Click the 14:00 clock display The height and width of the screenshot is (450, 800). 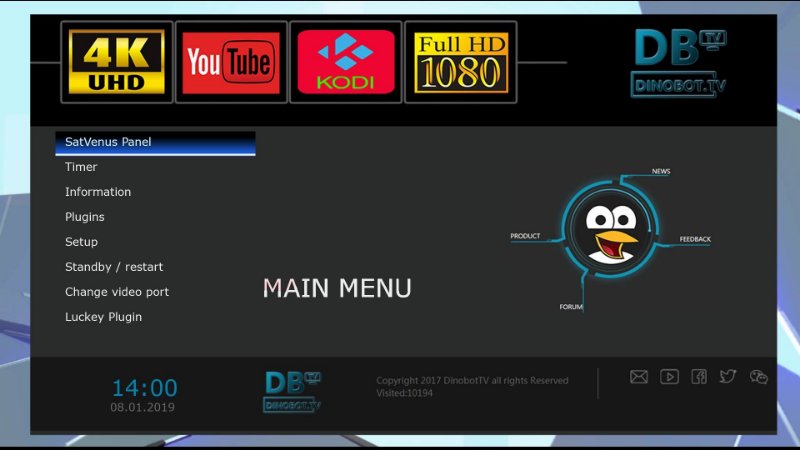[x=144, y=388]
